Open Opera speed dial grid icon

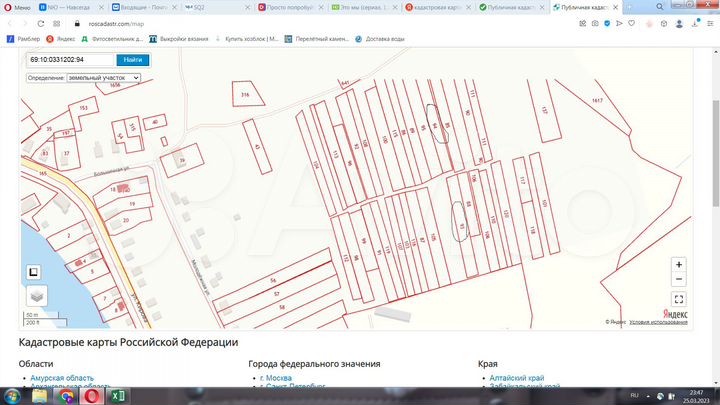[56, 23]
